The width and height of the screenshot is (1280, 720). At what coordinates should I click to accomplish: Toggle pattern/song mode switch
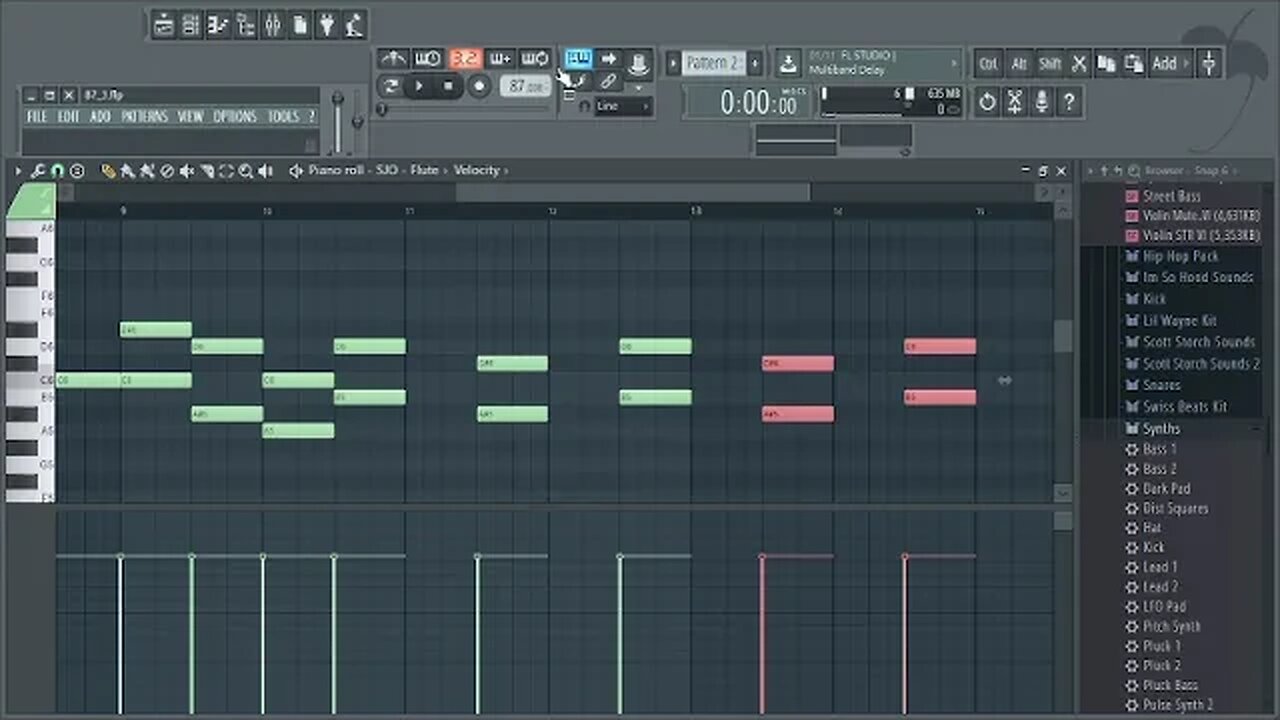point(390,86)
